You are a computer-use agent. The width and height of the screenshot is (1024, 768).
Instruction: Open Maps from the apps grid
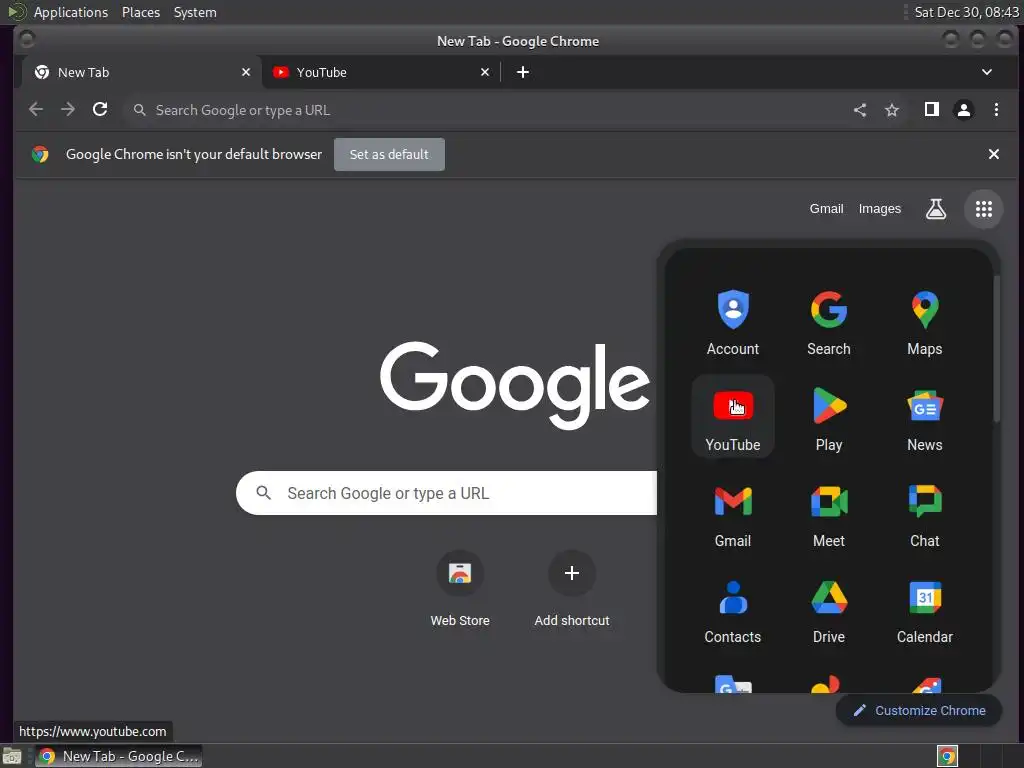(925, 323)
